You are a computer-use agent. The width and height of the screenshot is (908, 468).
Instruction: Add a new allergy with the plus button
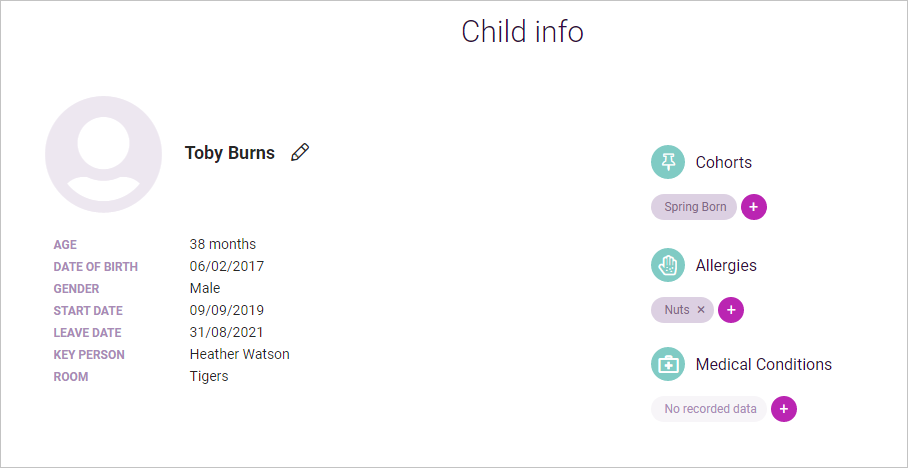(x=731, y=310)
